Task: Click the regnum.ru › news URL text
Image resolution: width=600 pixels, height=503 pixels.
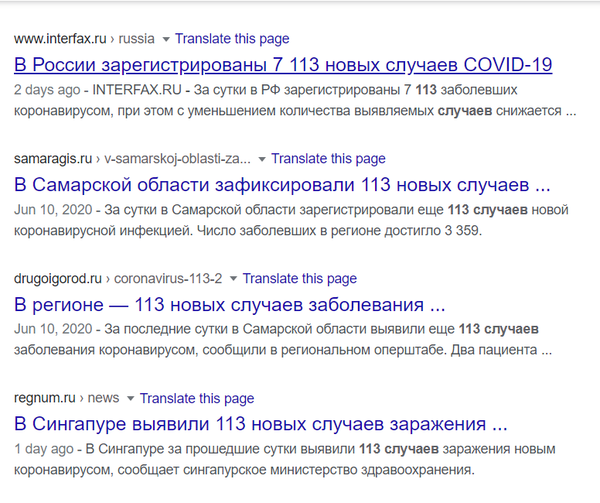Action: [x=67, y=398]
